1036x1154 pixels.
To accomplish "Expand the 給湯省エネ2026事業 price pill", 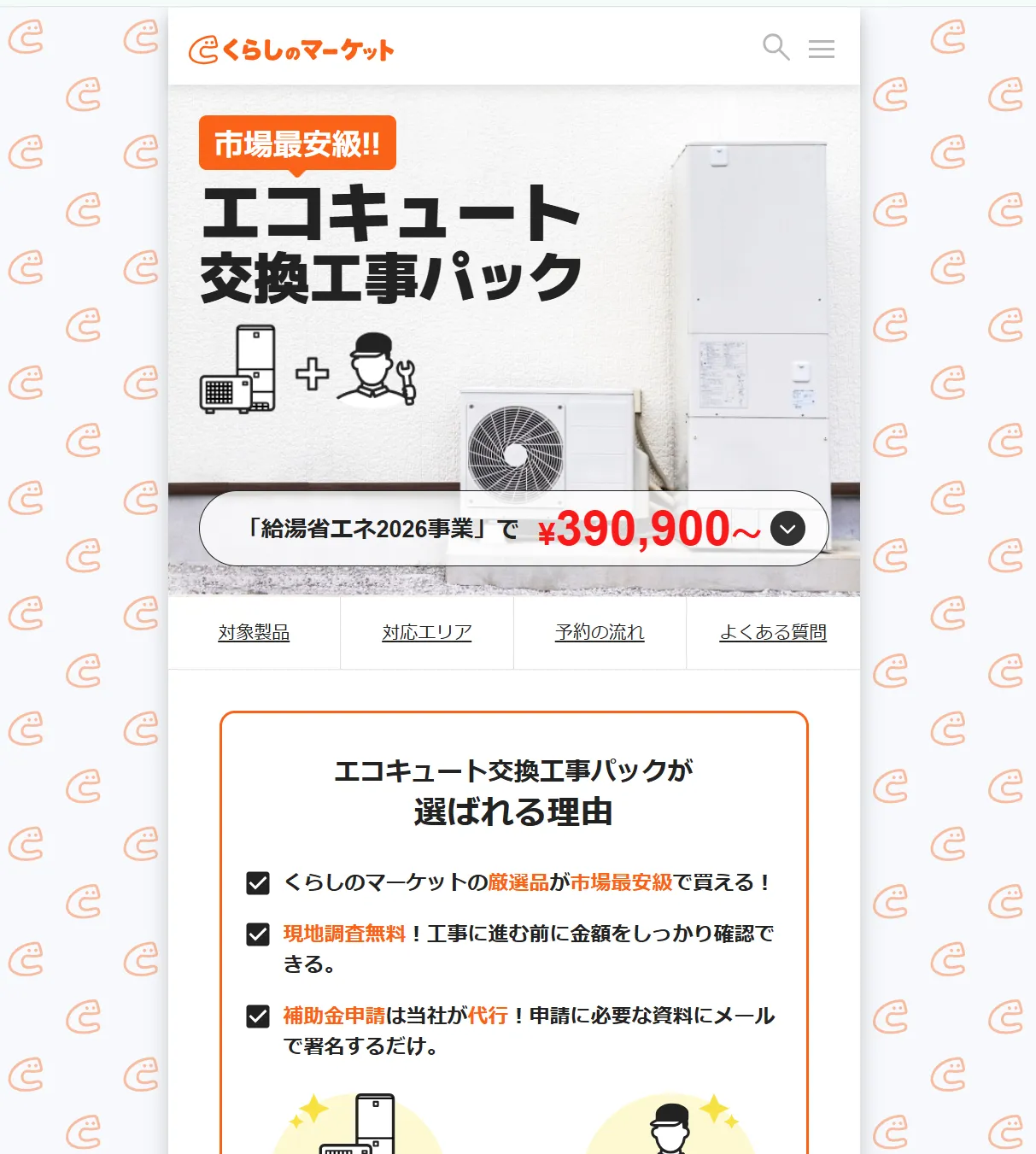I will point(514,529).
